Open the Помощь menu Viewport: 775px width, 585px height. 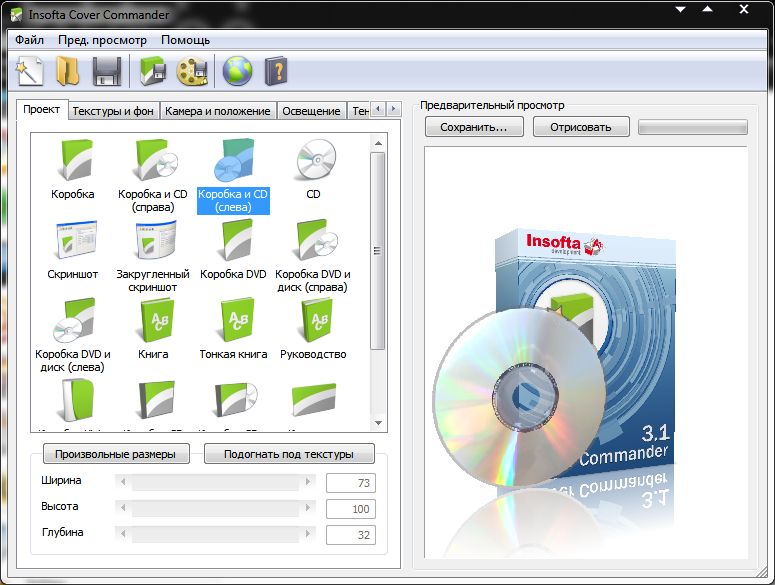(x=185, y=40)
